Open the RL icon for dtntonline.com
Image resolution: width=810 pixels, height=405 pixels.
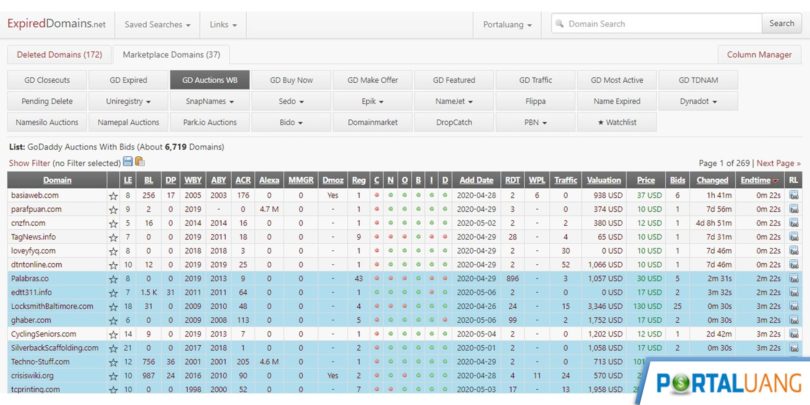point(793,264)
